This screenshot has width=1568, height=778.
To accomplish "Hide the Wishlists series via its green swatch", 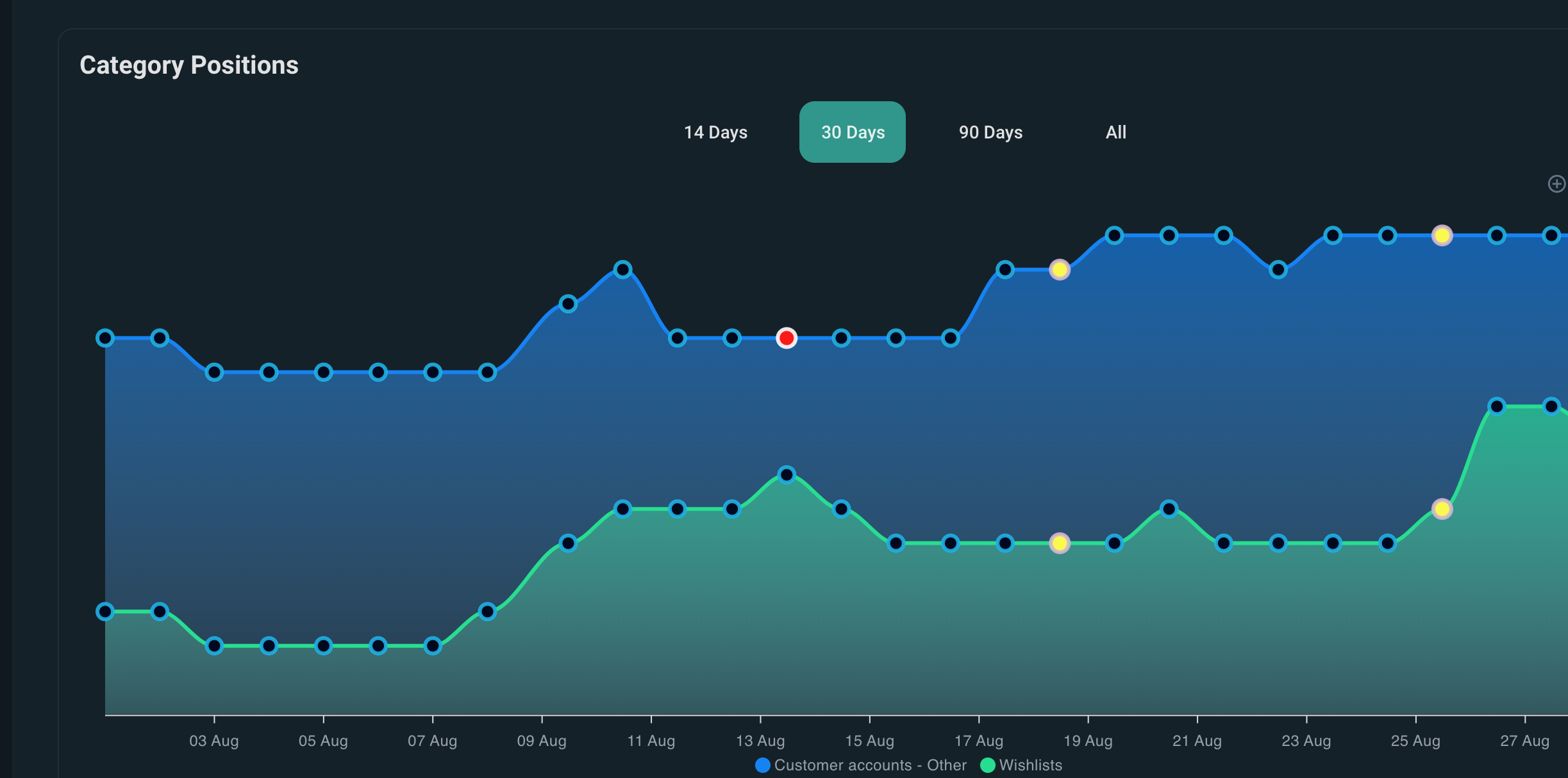I will tap(987, 765).
